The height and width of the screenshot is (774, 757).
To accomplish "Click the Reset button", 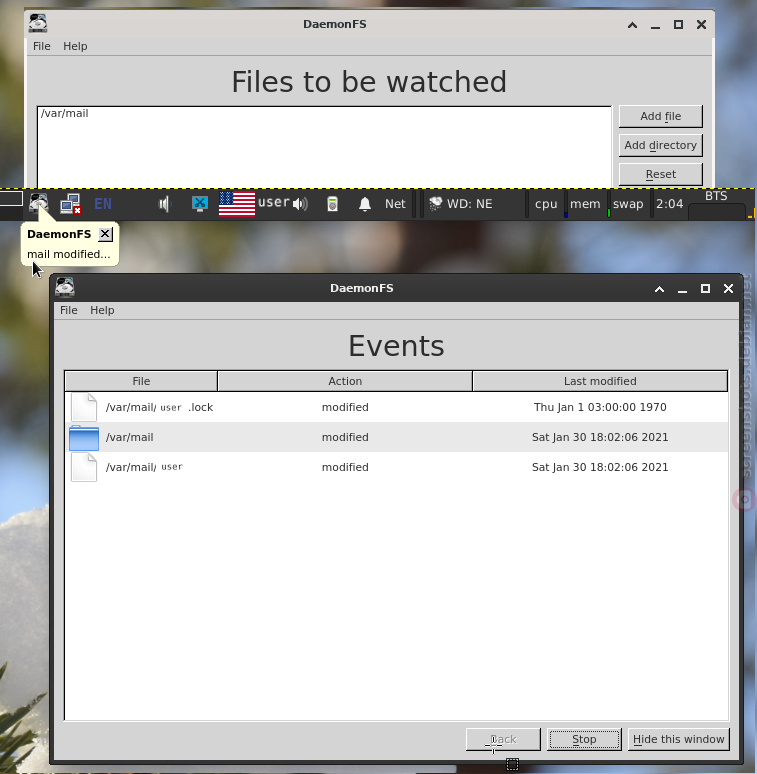I will click(660, 174).
